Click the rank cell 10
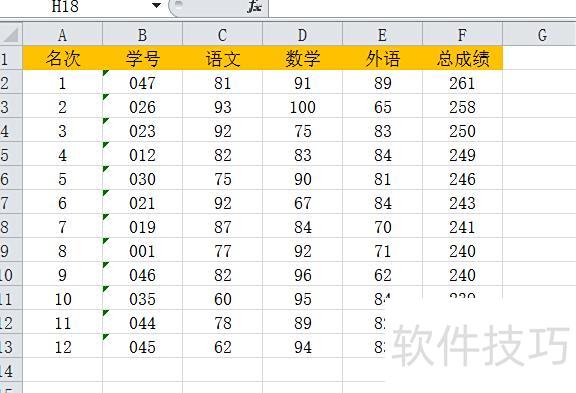Viewport: 576px width, 393px height. [62, 299]
